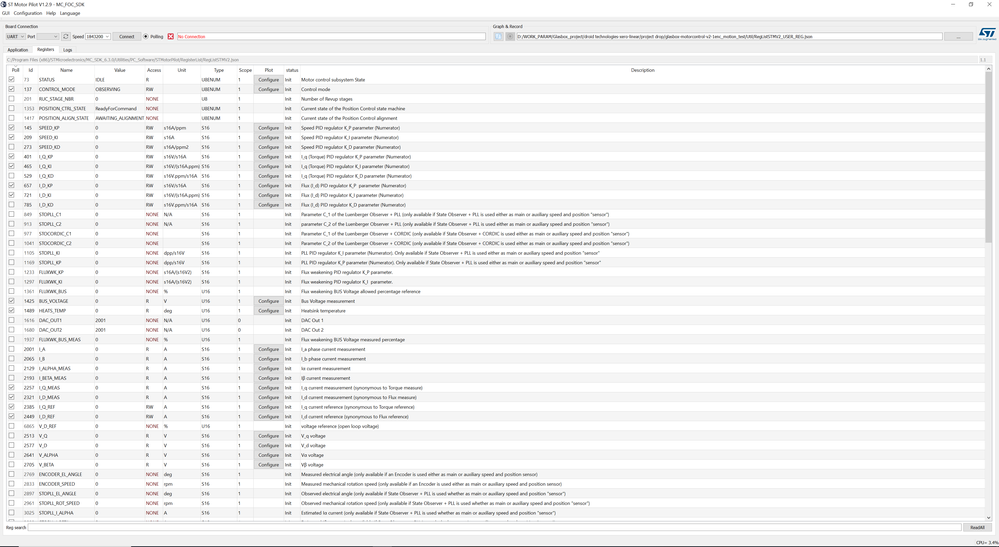Viewport: 999px width, 547px height.
Task: Click Configure for I_B
Action: coord(269,359)
